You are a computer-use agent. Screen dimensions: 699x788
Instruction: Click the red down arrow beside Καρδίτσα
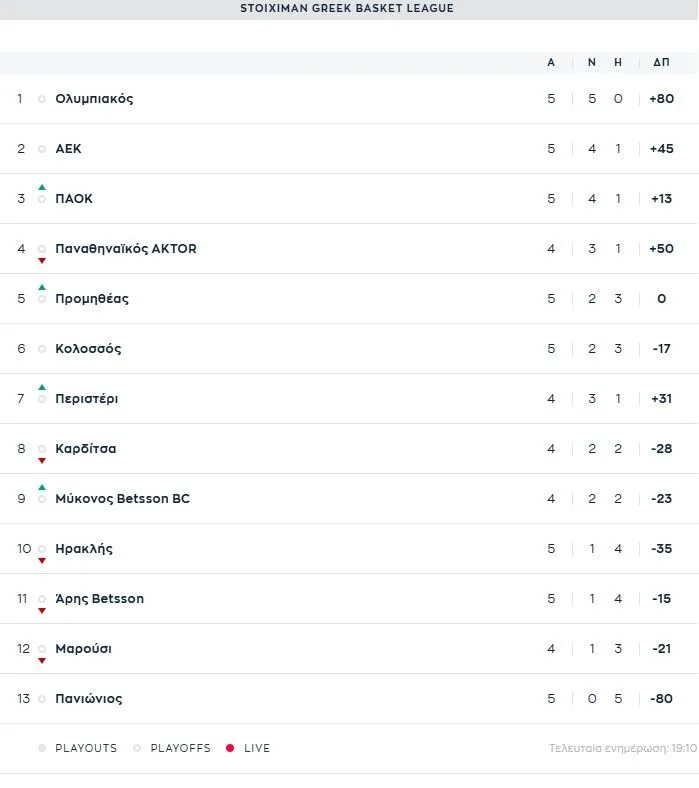42,460
